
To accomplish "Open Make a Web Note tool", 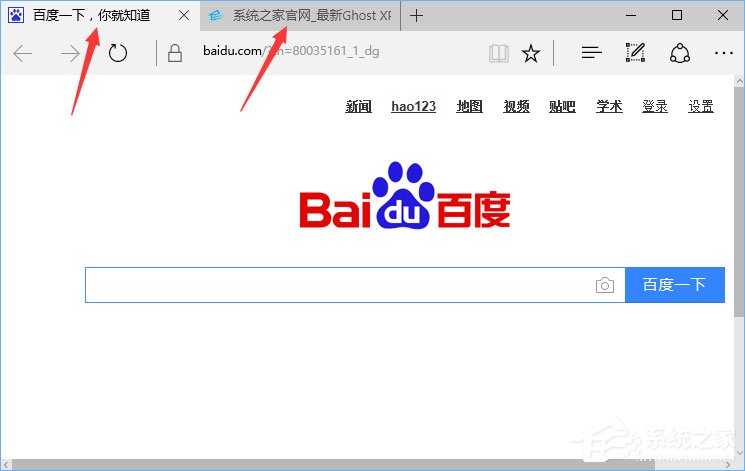I will [x=635, y=54].
